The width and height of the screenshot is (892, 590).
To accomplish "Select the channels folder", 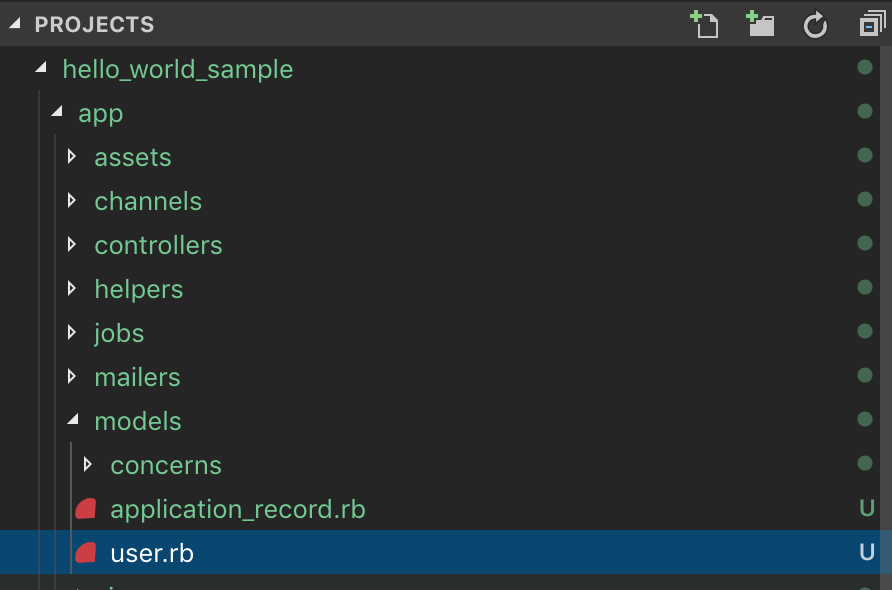I will pyautogui.click(x=148, y=201).
